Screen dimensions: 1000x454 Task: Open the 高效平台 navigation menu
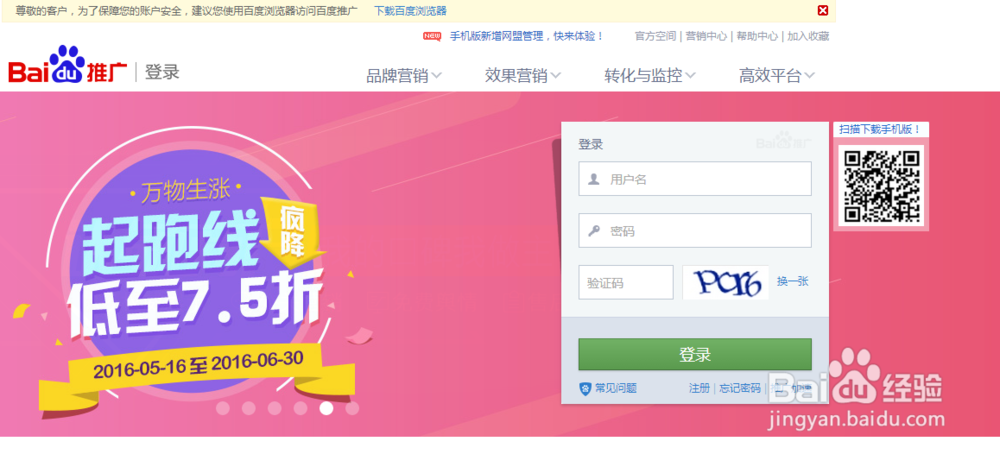[777, 76]
